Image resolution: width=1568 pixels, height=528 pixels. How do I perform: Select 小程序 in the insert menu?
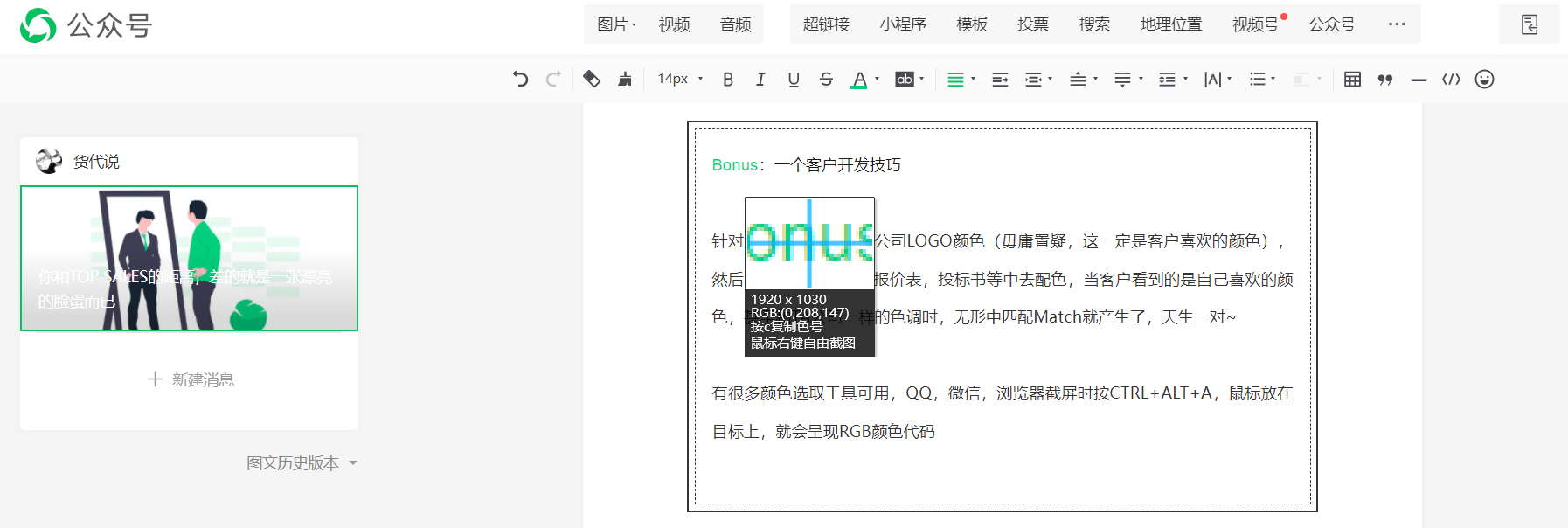point(903,24)
